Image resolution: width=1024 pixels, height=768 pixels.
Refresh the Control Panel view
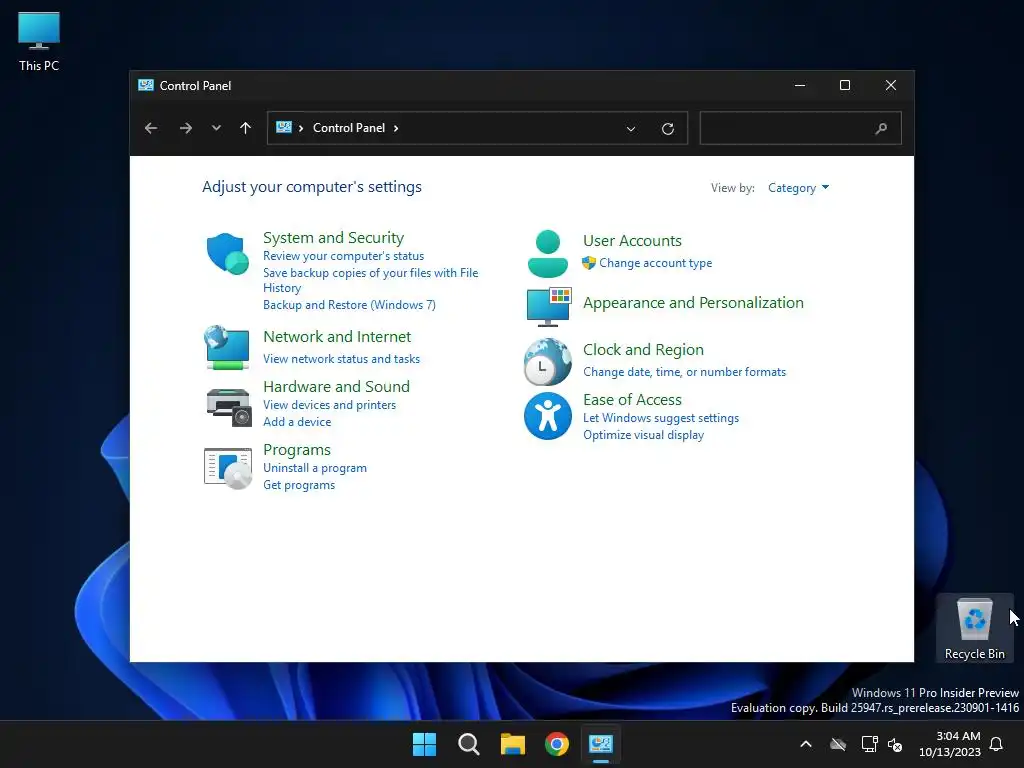click(x=667, y=129)
